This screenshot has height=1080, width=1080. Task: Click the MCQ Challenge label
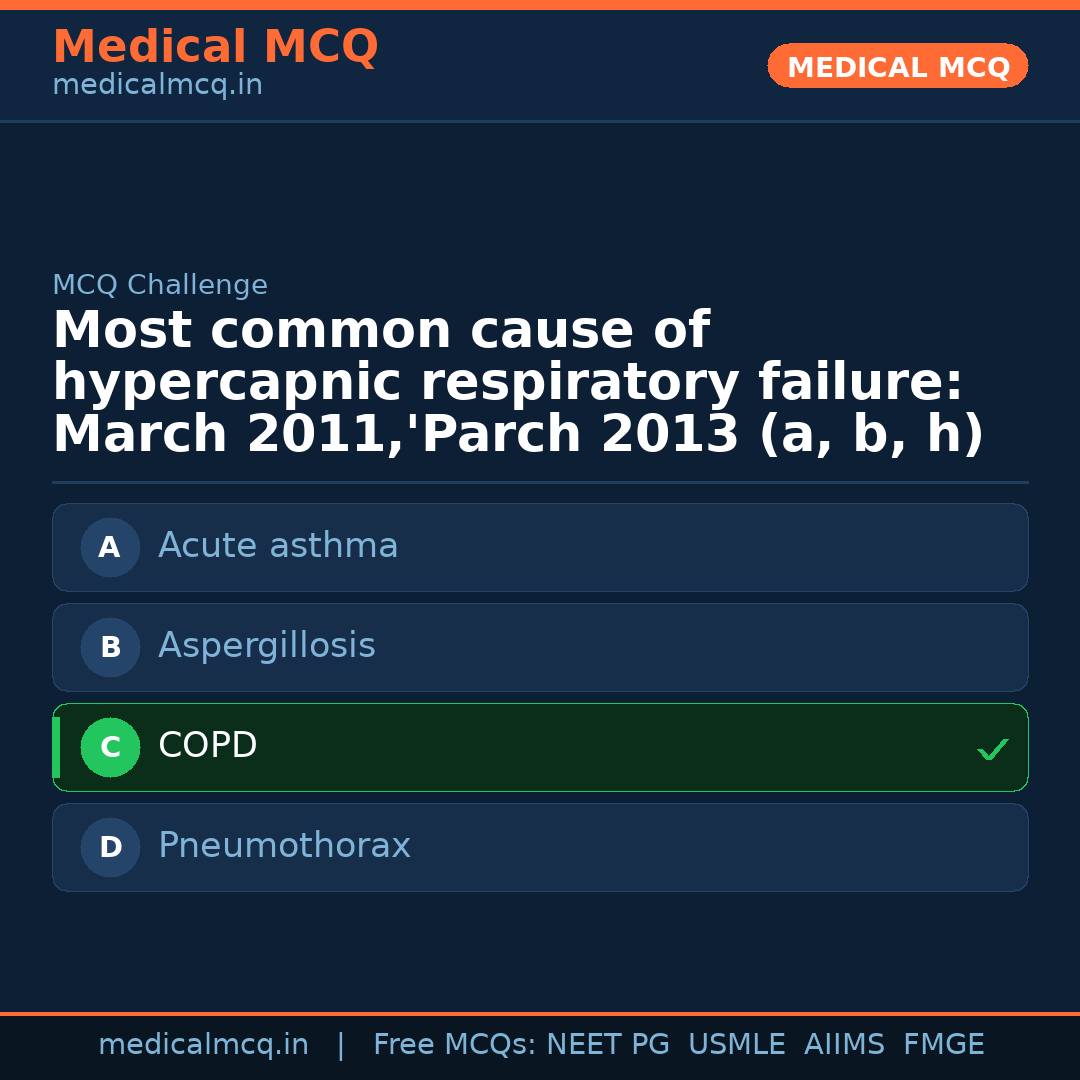[x=160, y=285]
